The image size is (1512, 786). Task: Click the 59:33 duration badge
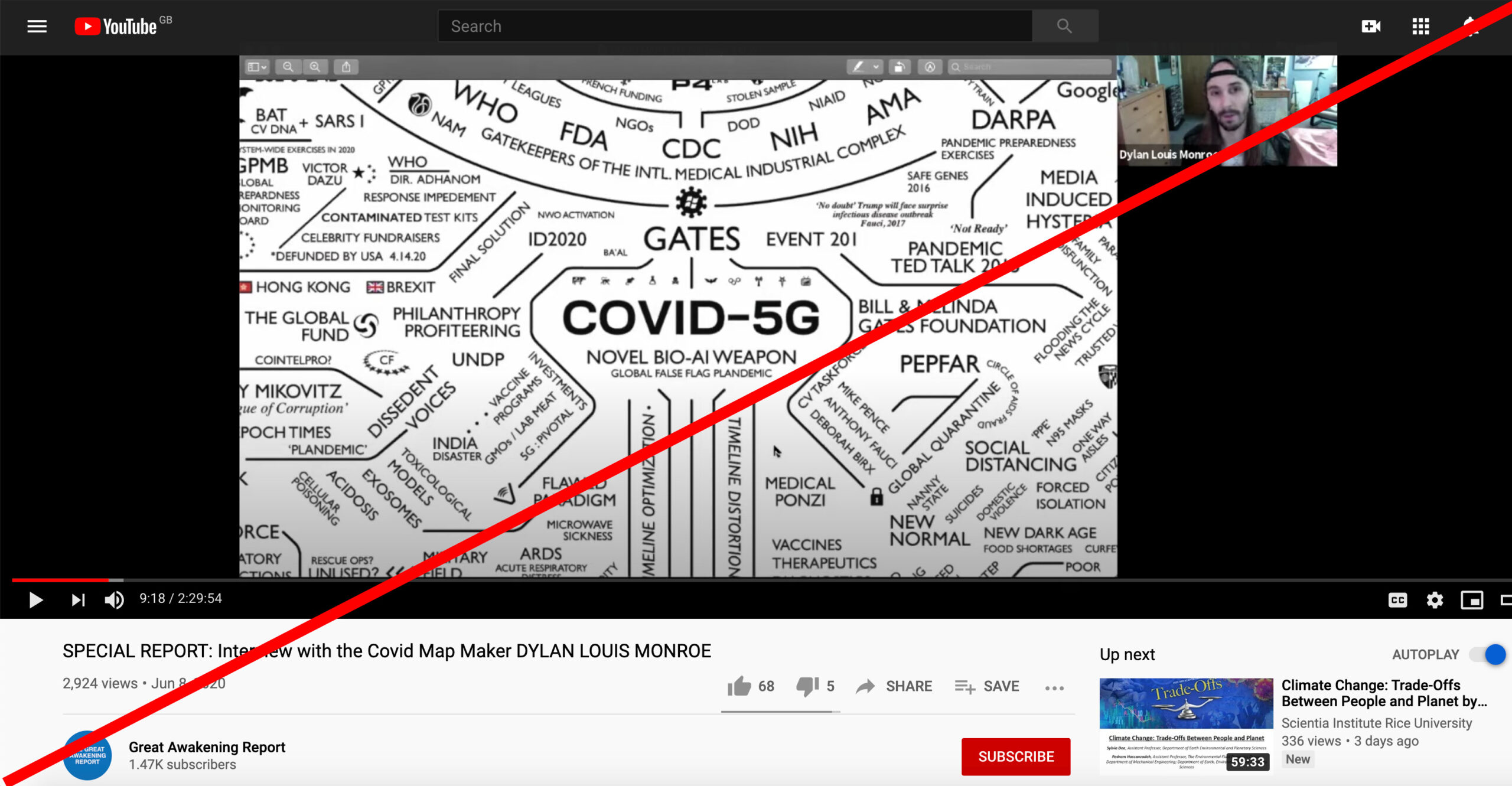(1247, 762)
